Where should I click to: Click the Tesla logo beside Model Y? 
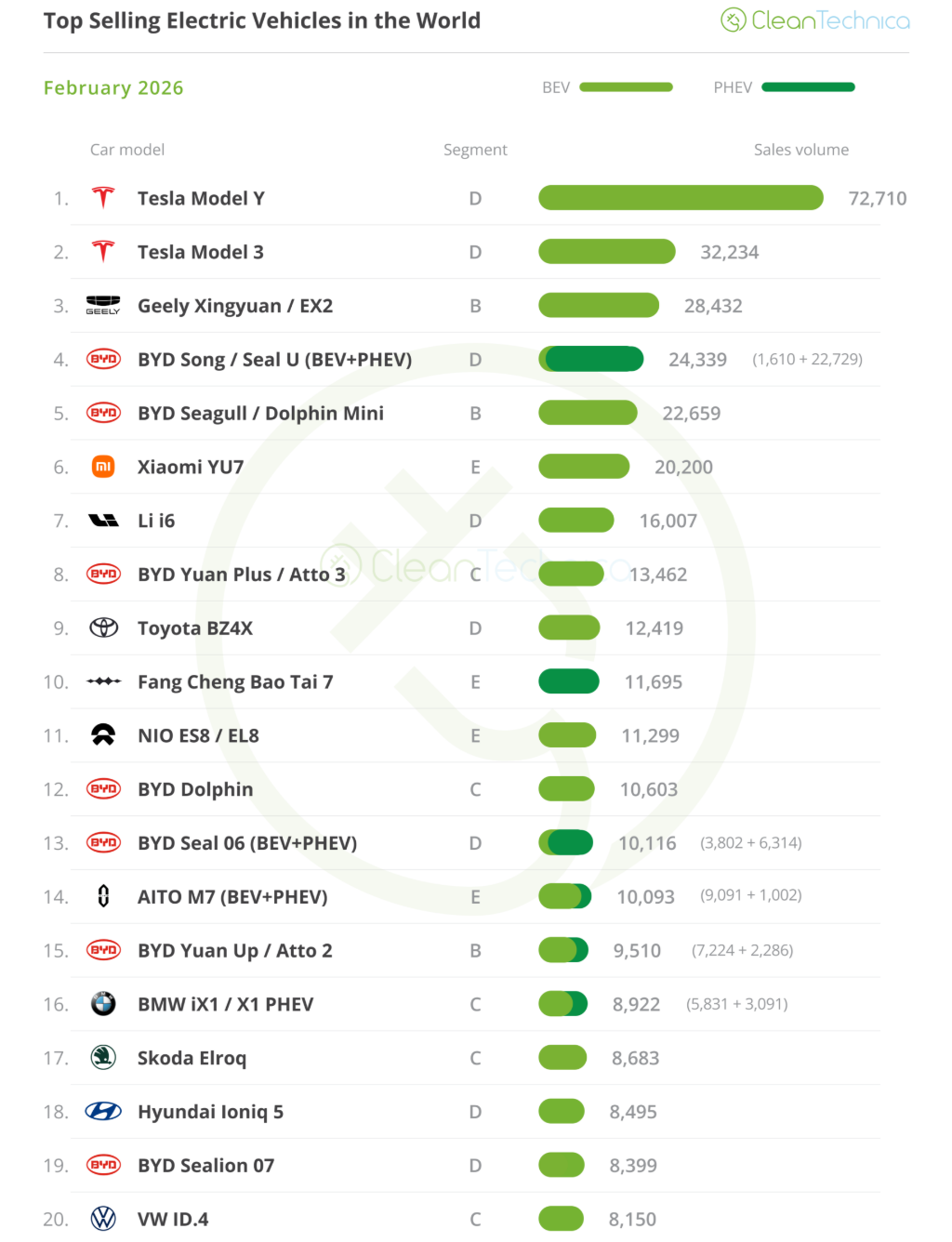103,198
